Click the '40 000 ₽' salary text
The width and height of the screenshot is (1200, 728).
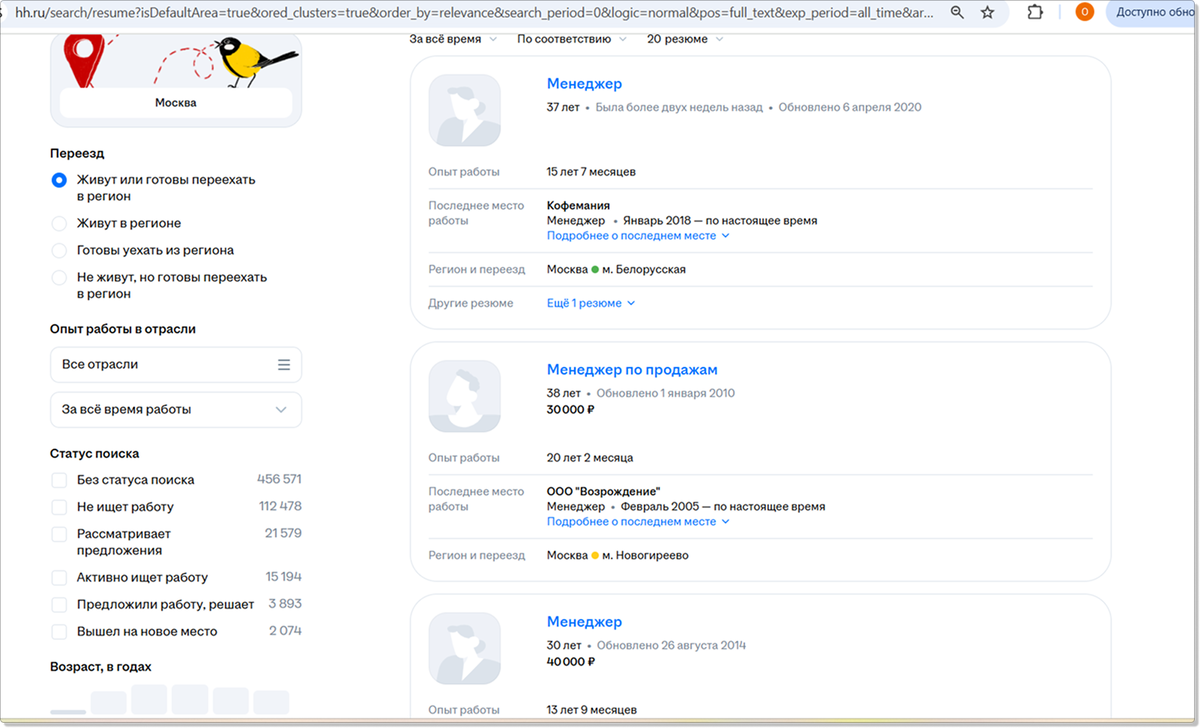pos(571,661)
